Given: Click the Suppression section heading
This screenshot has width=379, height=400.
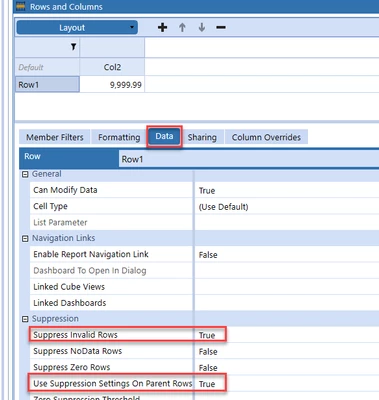Looking at the screenshot, I should [55, 319].
